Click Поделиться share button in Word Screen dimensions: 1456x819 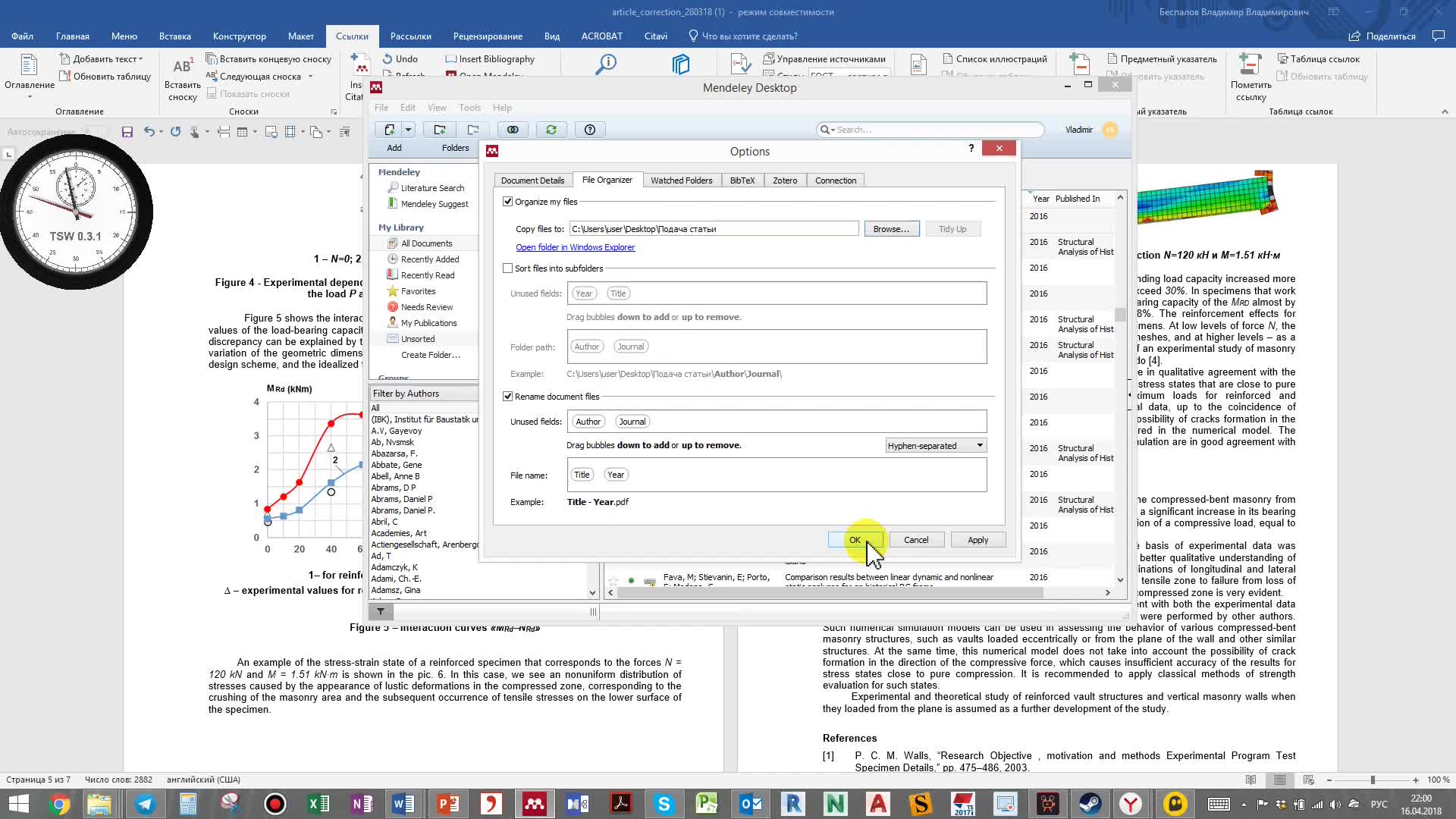pos(1382,36)
